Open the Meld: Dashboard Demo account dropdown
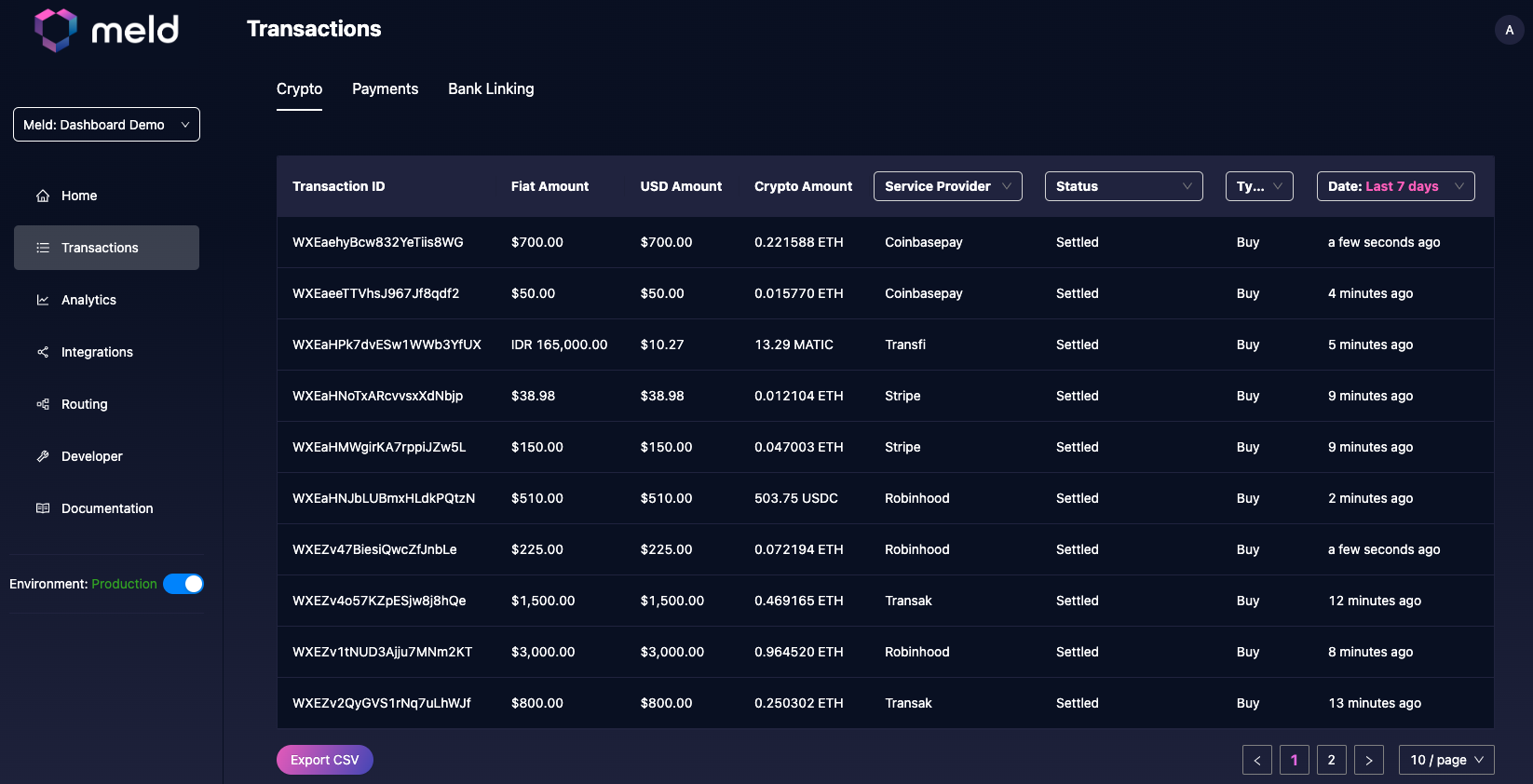Viewport: 1533px width, 784px height. (x=106, y=125)
